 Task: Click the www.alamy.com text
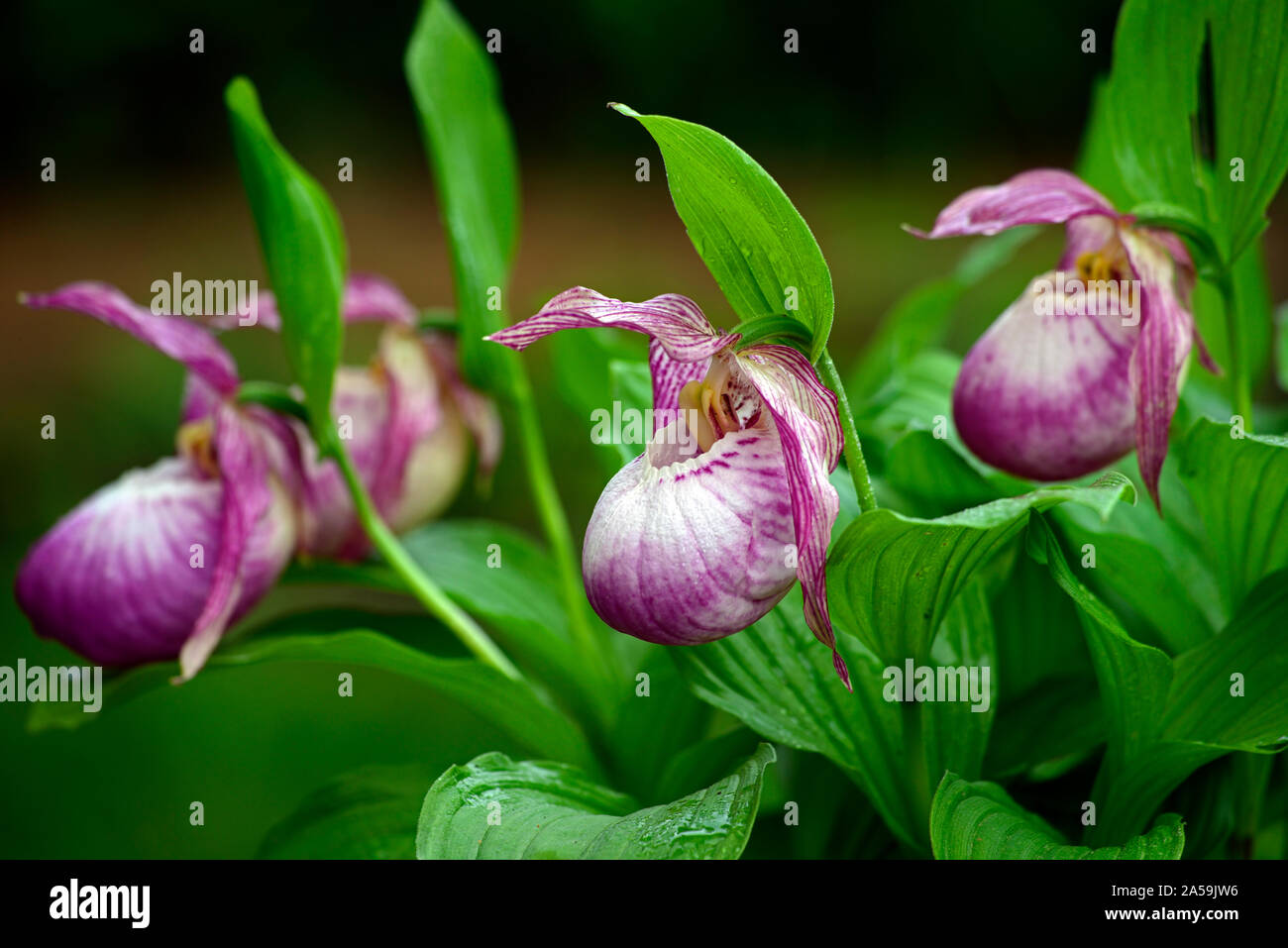click(1174, 914)
